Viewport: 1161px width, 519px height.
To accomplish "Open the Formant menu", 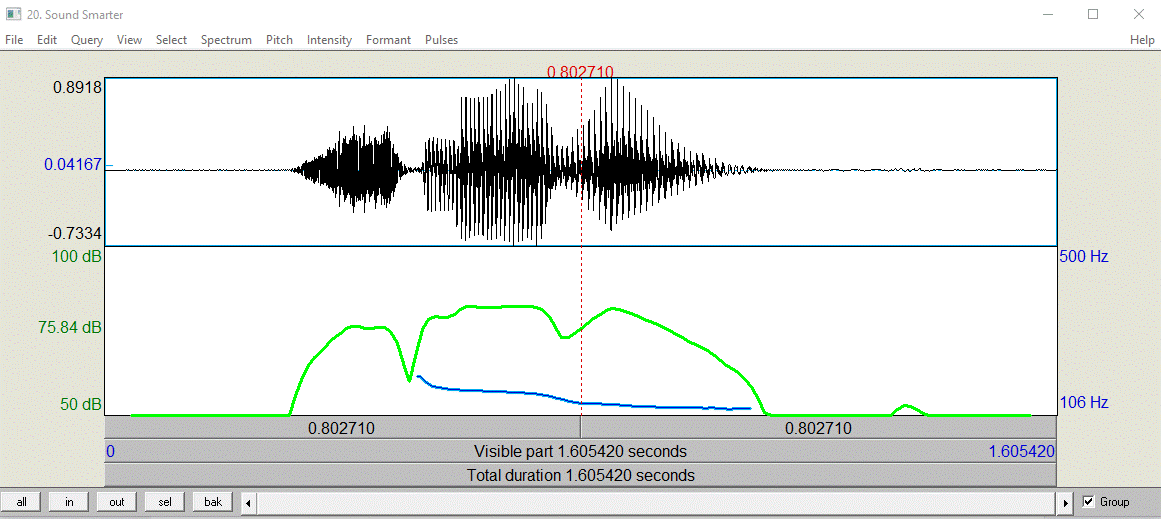I will (x=388, y=40).
